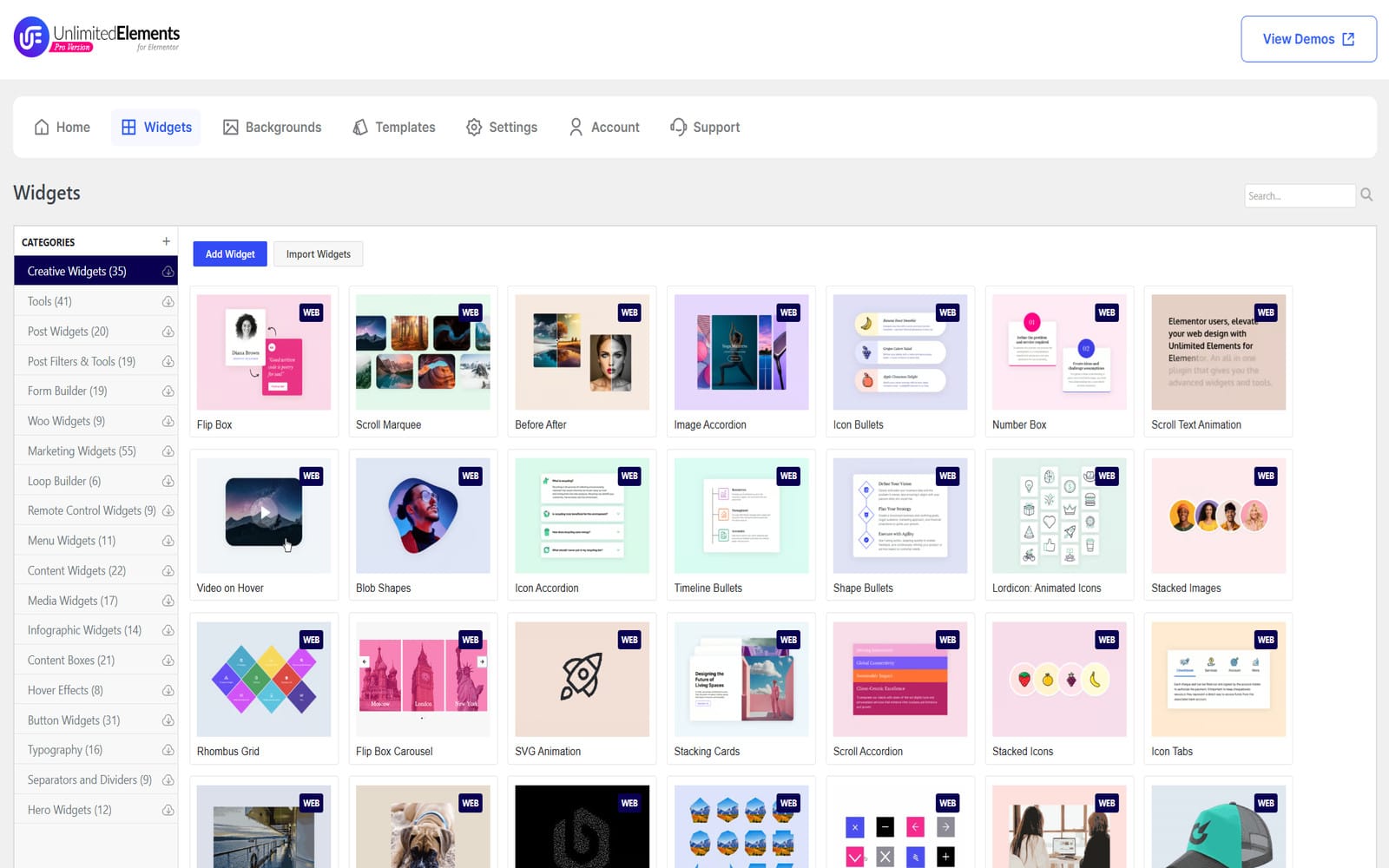Click download icon beside Hero Widgets (12)

tap(168, 810)
